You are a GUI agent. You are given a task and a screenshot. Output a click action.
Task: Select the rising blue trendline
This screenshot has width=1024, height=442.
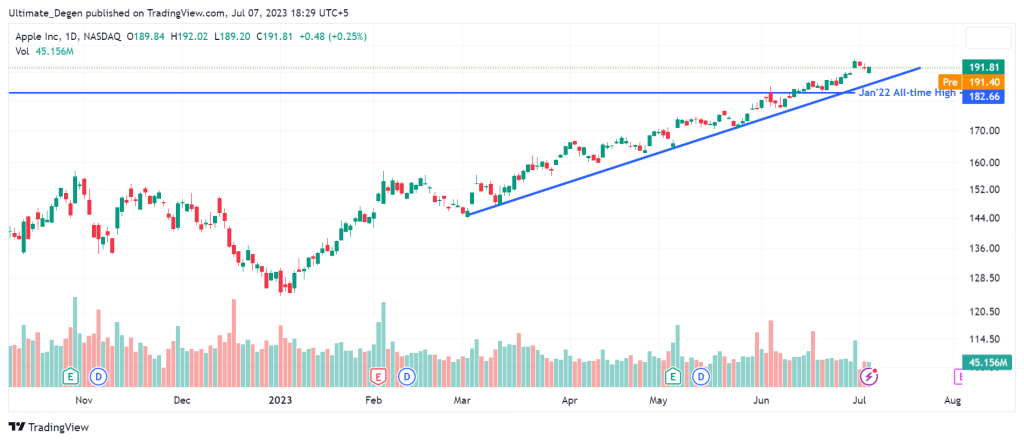click(x=694, y=141)
